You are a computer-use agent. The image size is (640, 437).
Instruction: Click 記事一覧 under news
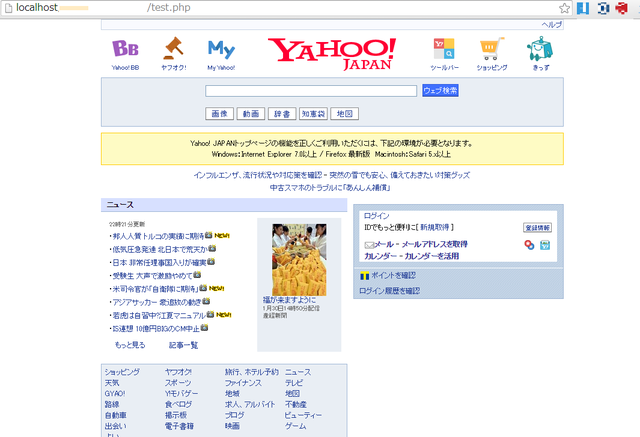pos(183,345)
